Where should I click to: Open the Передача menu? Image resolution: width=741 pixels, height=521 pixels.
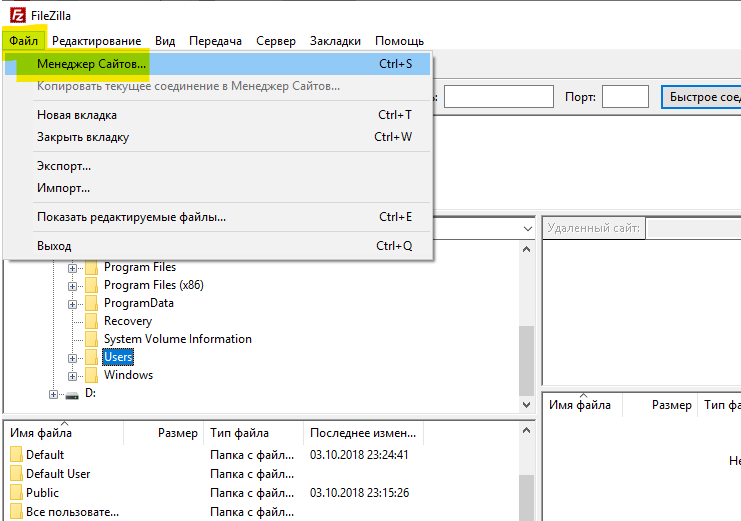tap(215, 41)
